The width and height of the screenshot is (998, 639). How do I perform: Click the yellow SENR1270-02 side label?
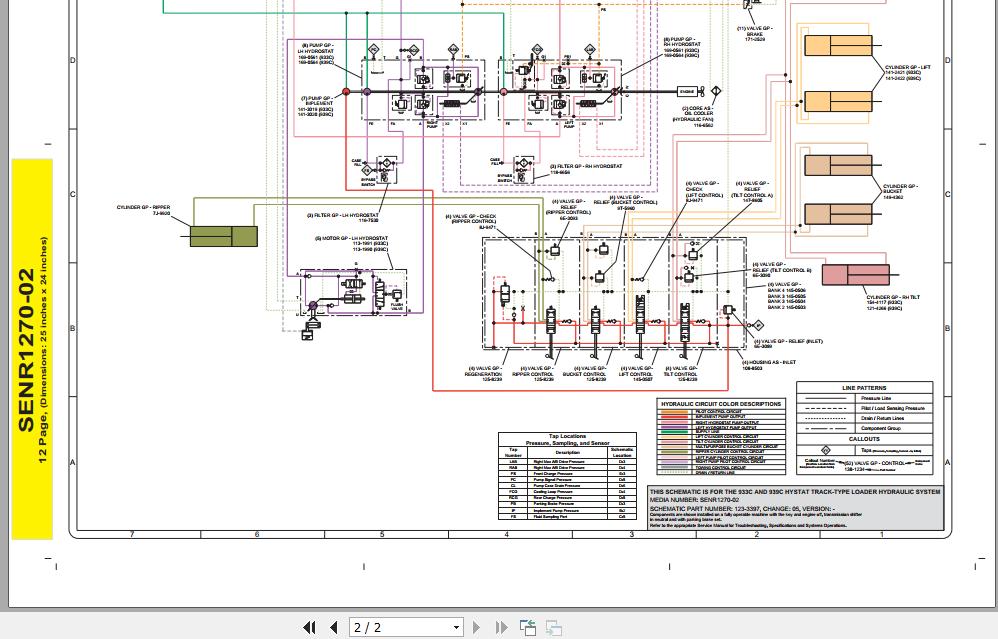click(x=32, y=349)
